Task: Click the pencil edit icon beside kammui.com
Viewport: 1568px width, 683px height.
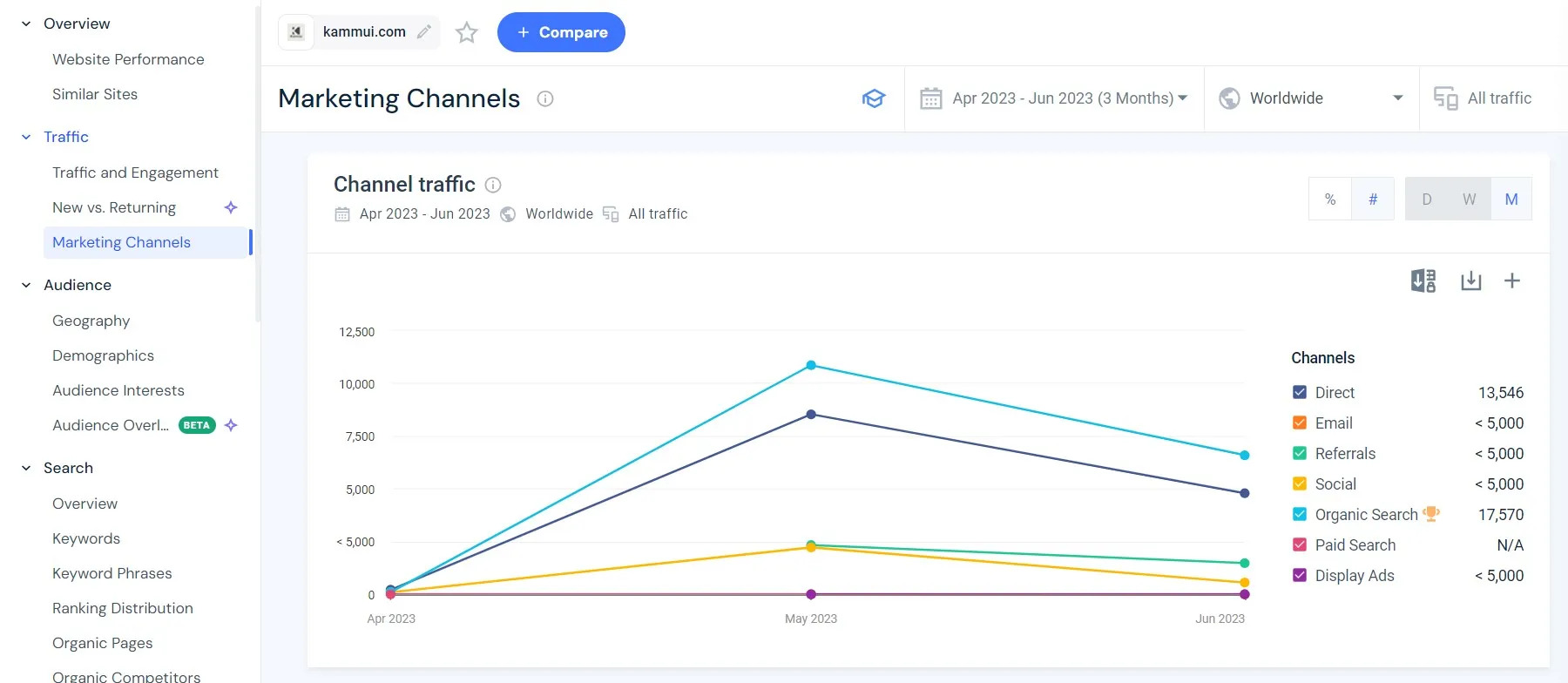Action: pyautogui.click(x=424, y=32)
